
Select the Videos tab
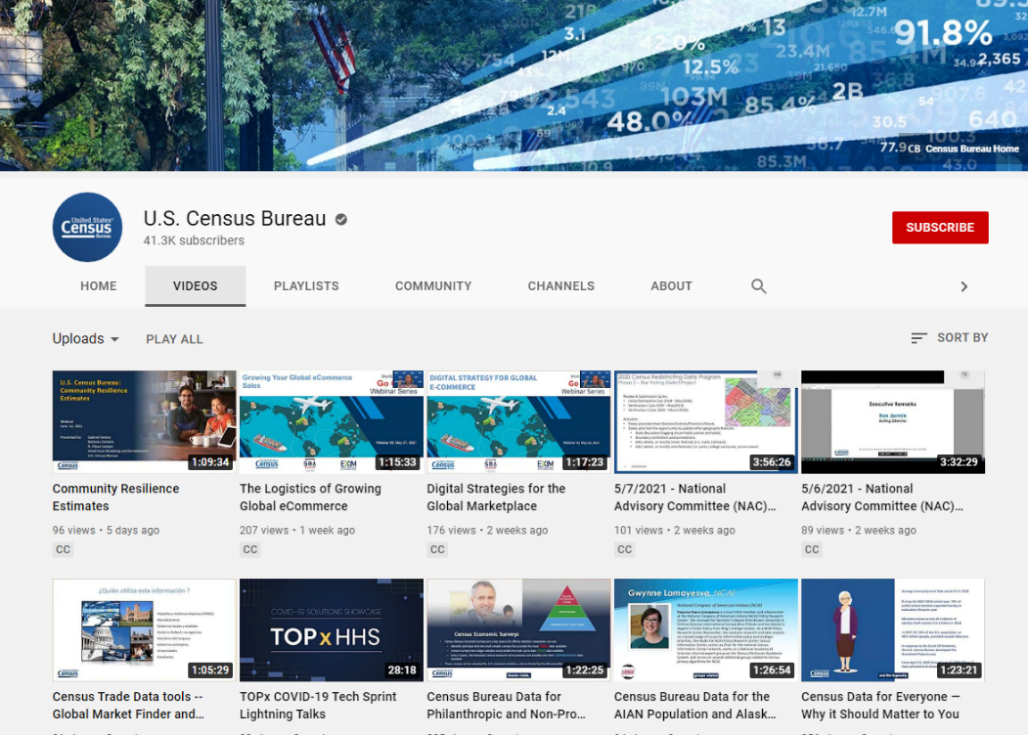195,286
